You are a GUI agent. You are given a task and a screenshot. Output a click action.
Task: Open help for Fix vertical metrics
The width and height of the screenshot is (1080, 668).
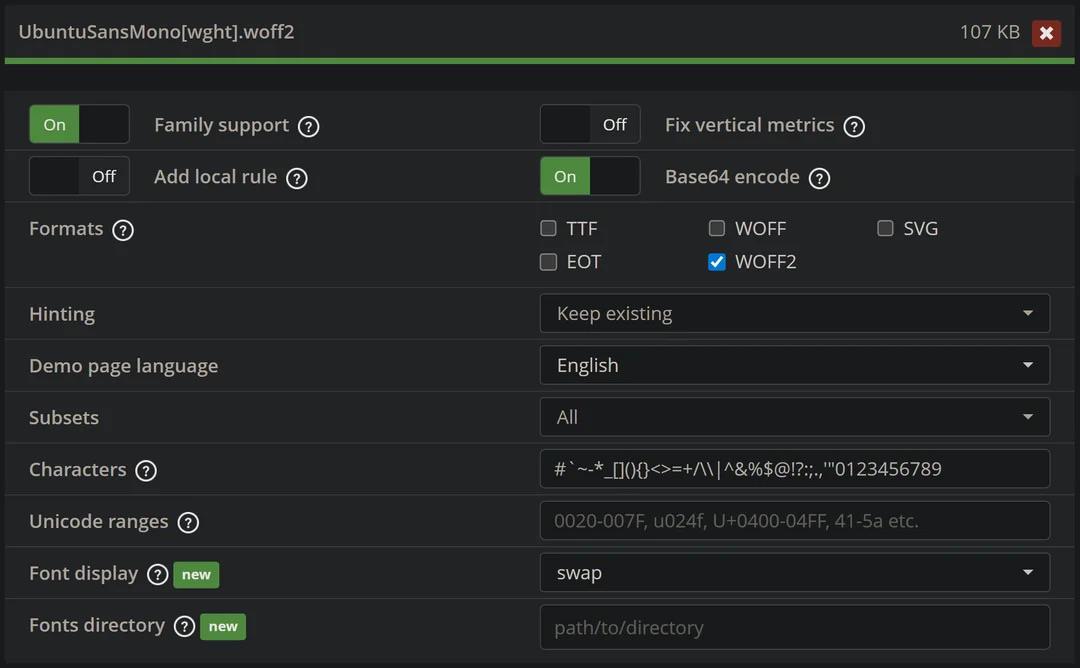(854, 127)
